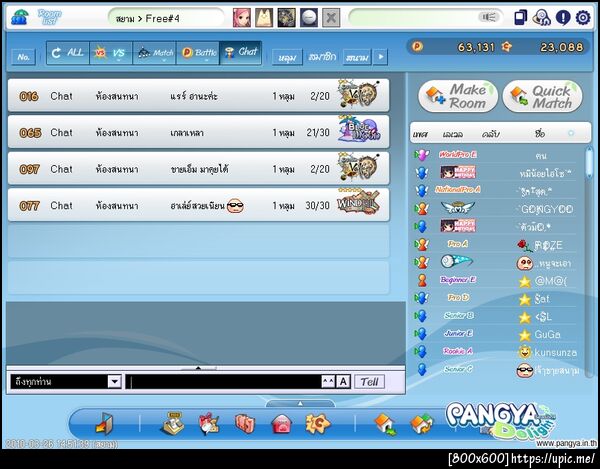This screenshot has height=469, width=600.
Task: Open the ^^ emoticon picker
Action: click(x=328, y=381)
